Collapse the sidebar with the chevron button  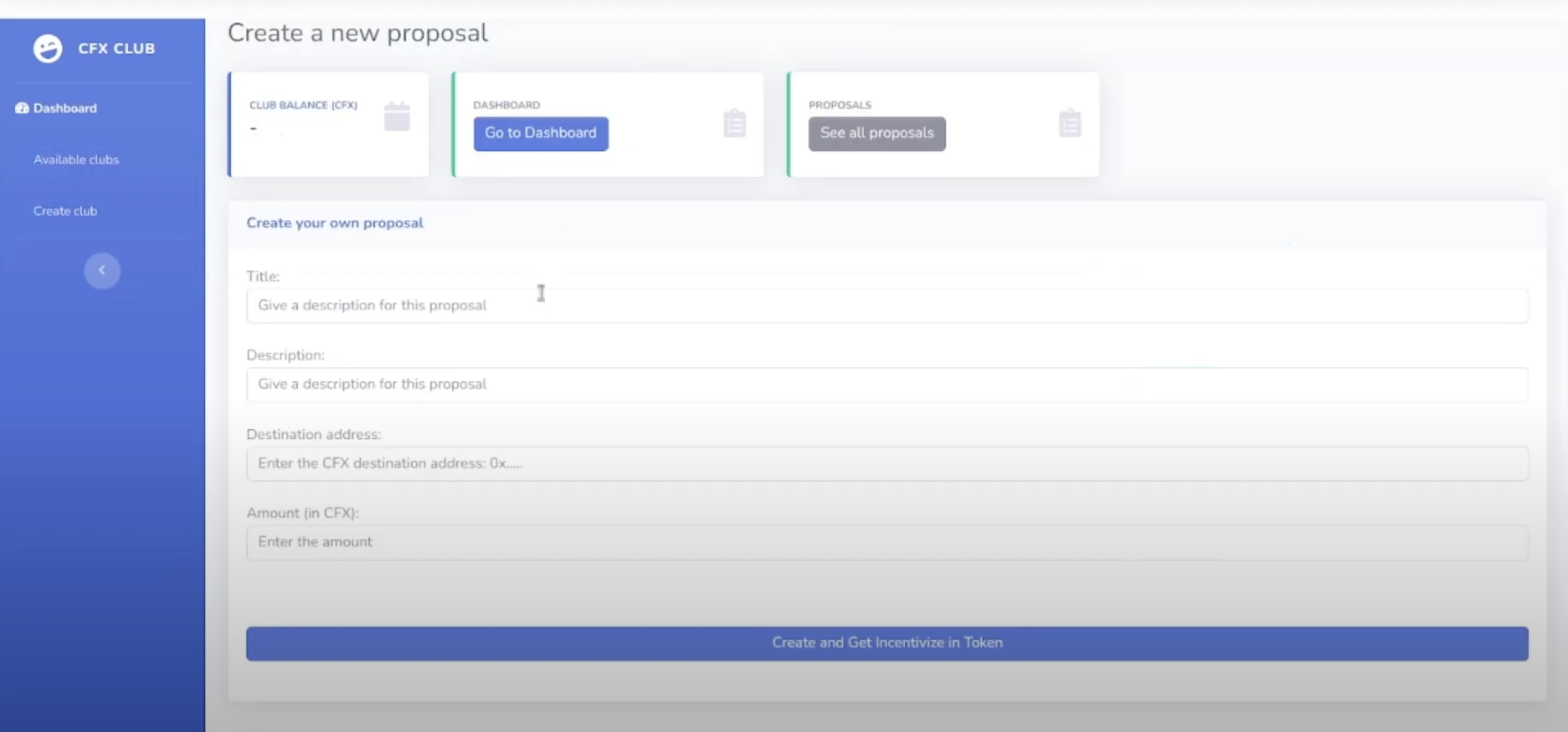[102, 271]
